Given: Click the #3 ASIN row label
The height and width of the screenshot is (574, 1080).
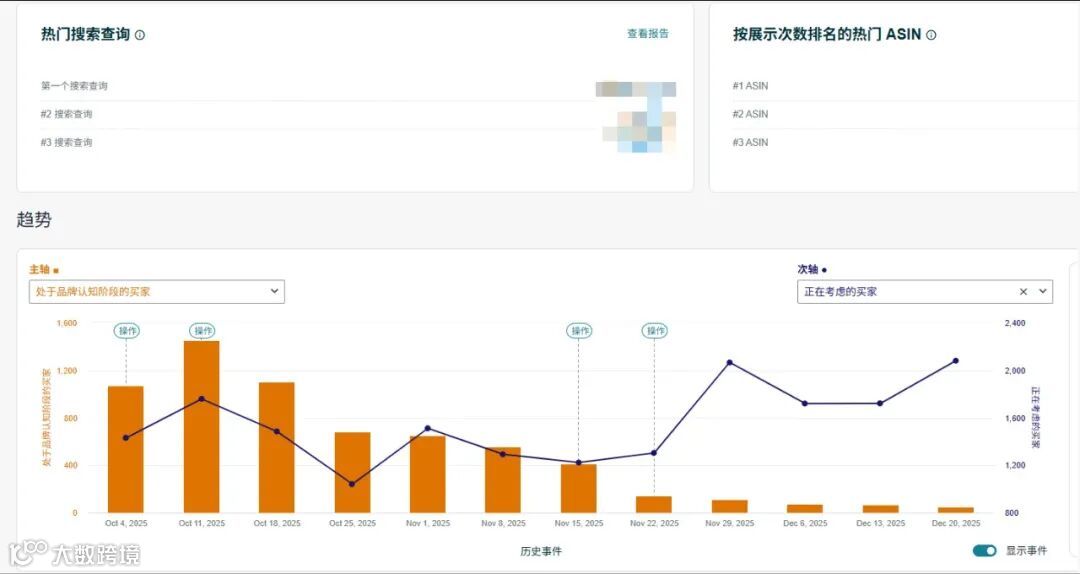Looking at the screenshot, I should pos(750,143).
